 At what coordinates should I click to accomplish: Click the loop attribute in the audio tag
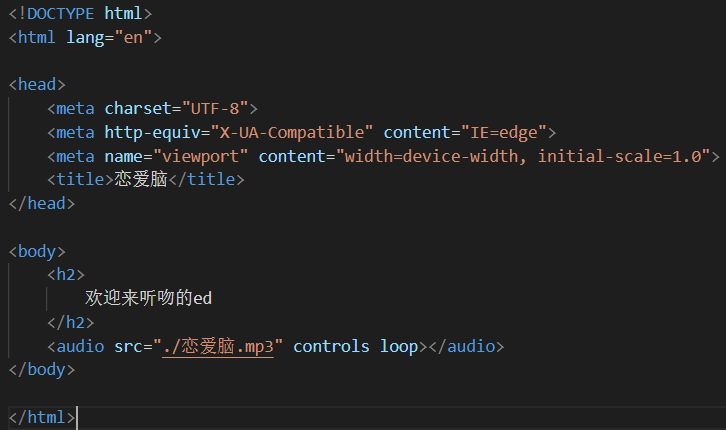[x=398, y=346]
